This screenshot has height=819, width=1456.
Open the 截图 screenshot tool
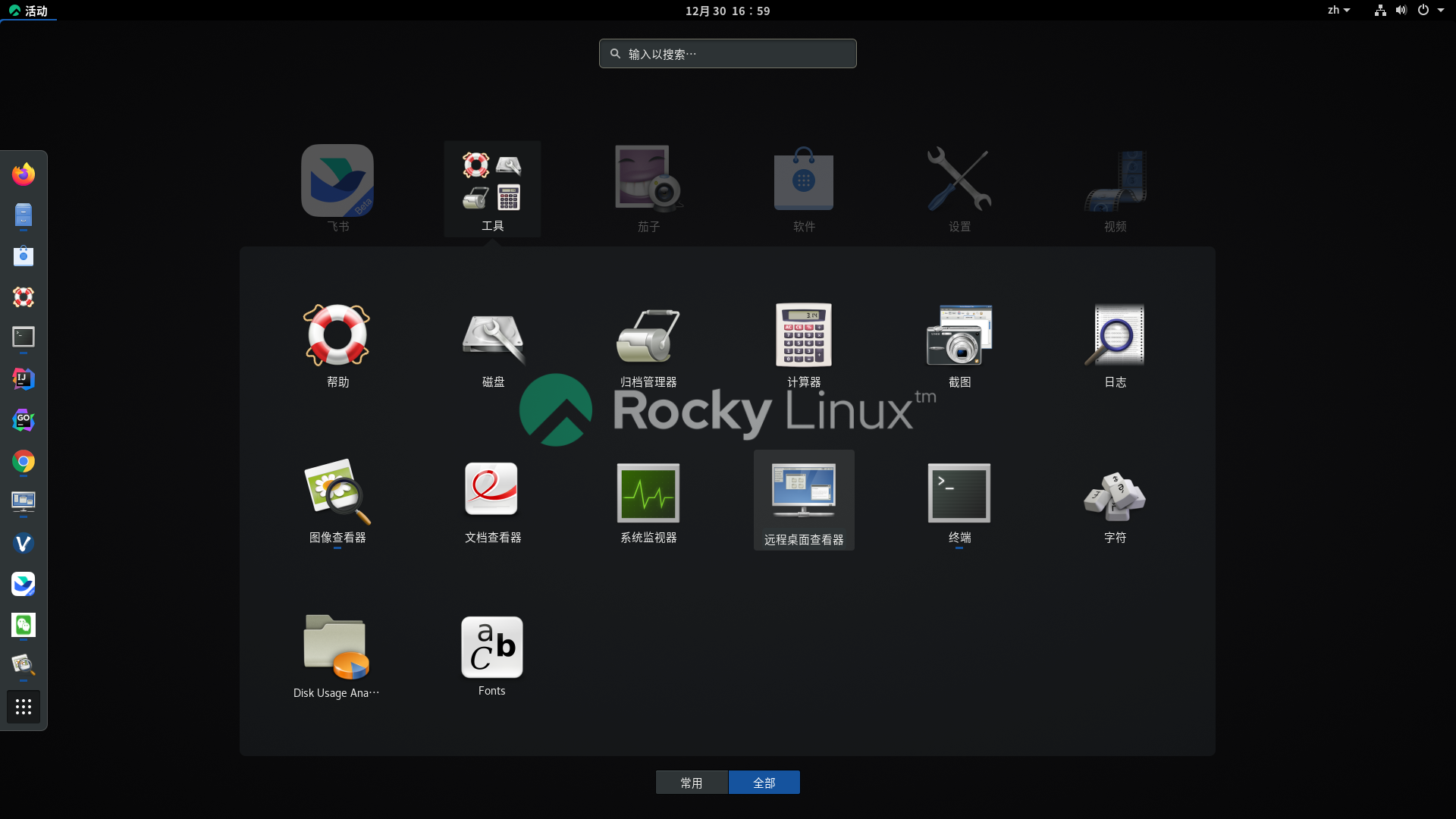959,345
